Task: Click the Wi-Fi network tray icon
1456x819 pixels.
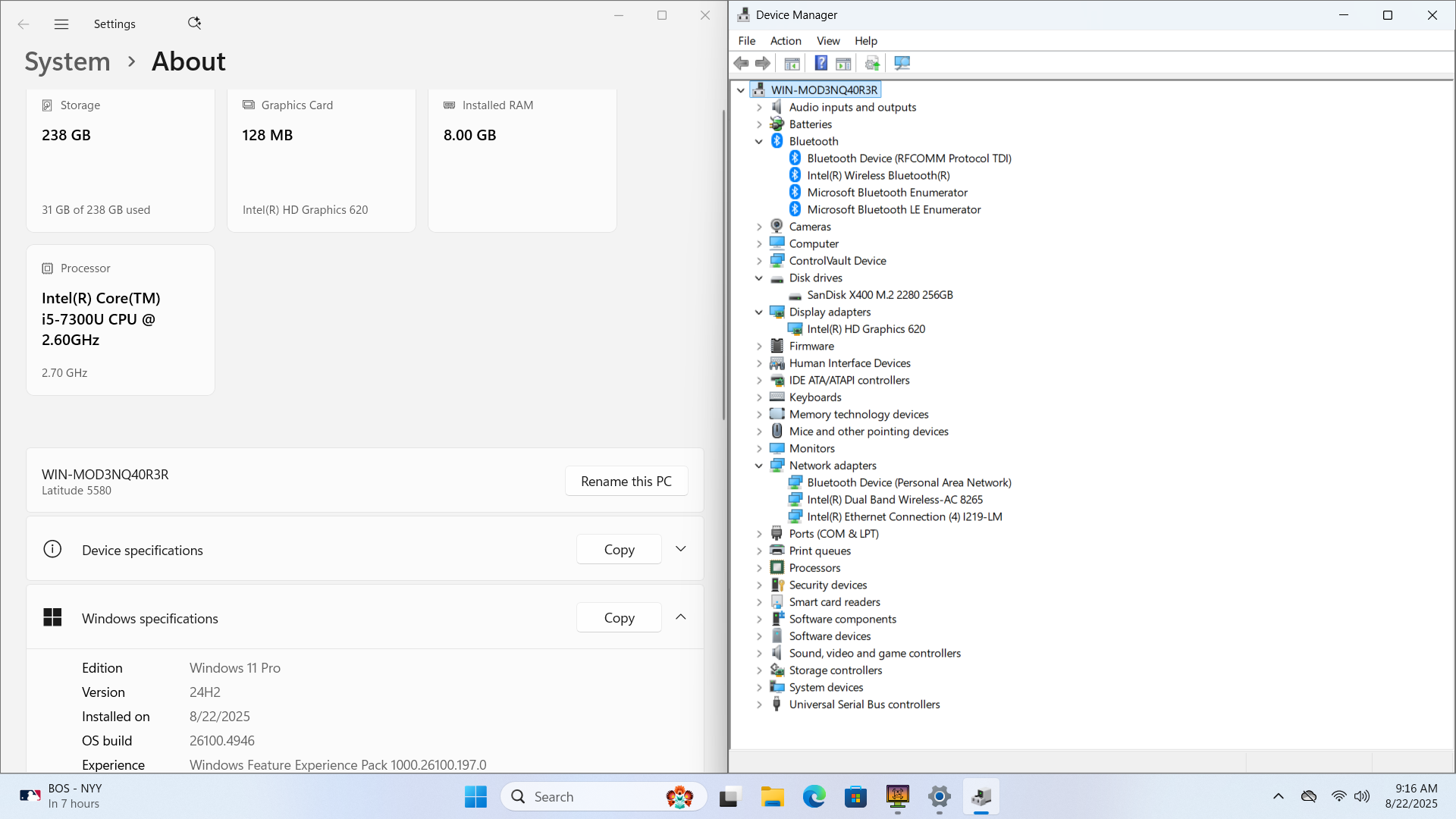Action: click(x=1338, y=796)
